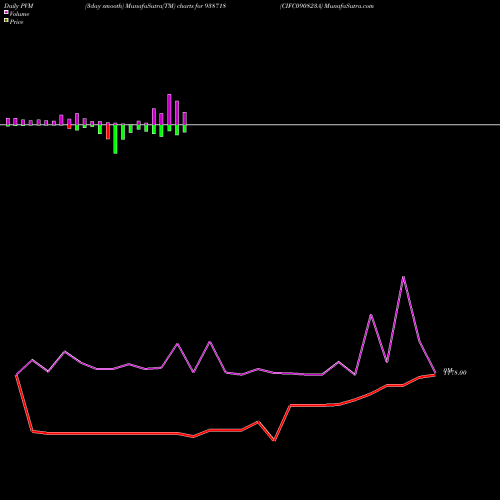Click the lowest dip of the red price line
The height and width of the screenshot is (500, 500).
pyautogui.click(x=274, y=440)
